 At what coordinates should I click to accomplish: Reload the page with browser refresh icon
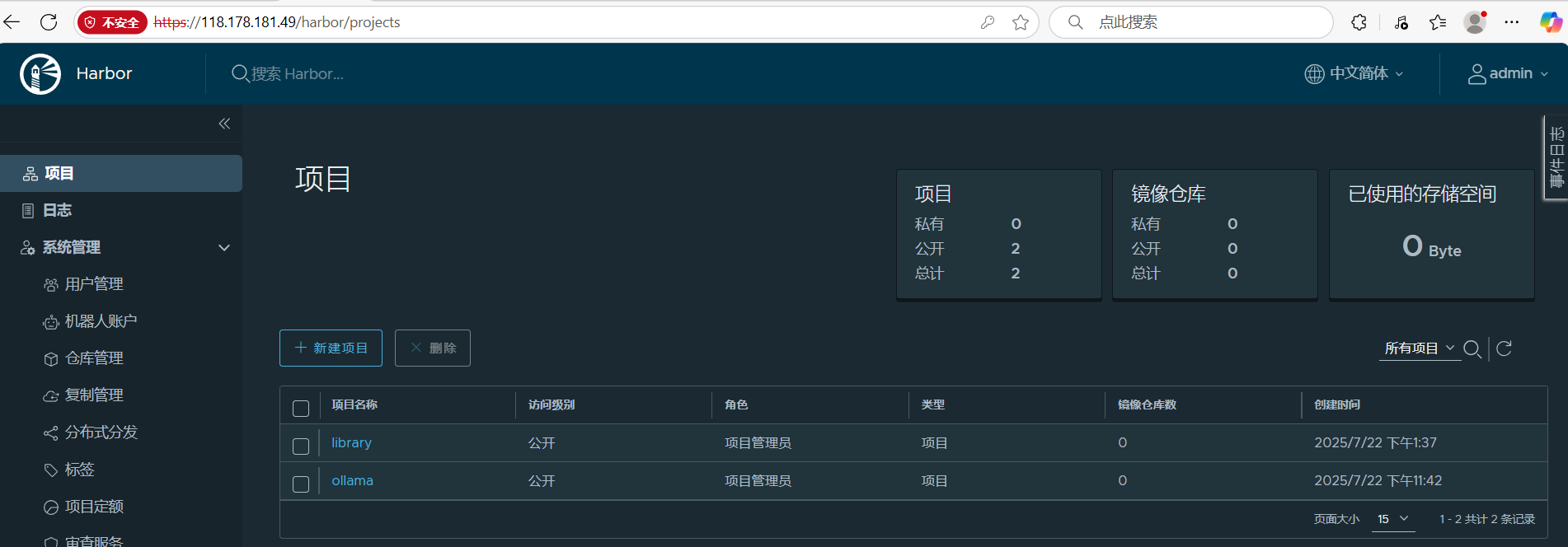(49, 22)
